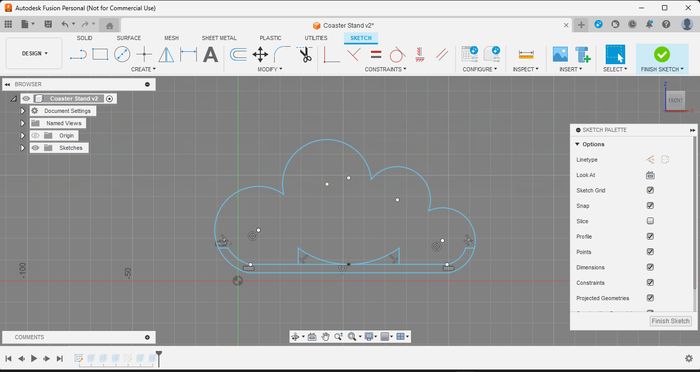Switch to the SHEET METAL tab
Screen dimensions: 700x372
[x=219, y=38]
